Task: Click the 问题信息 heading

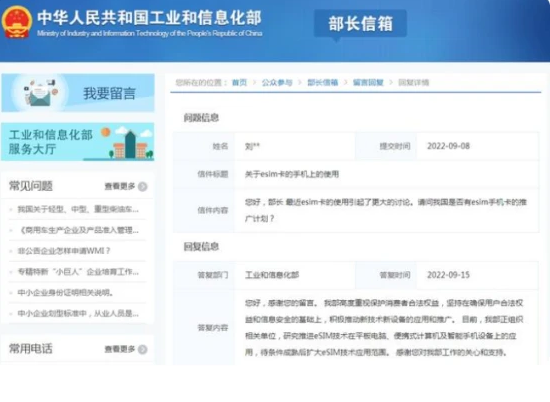Action: 201,118
